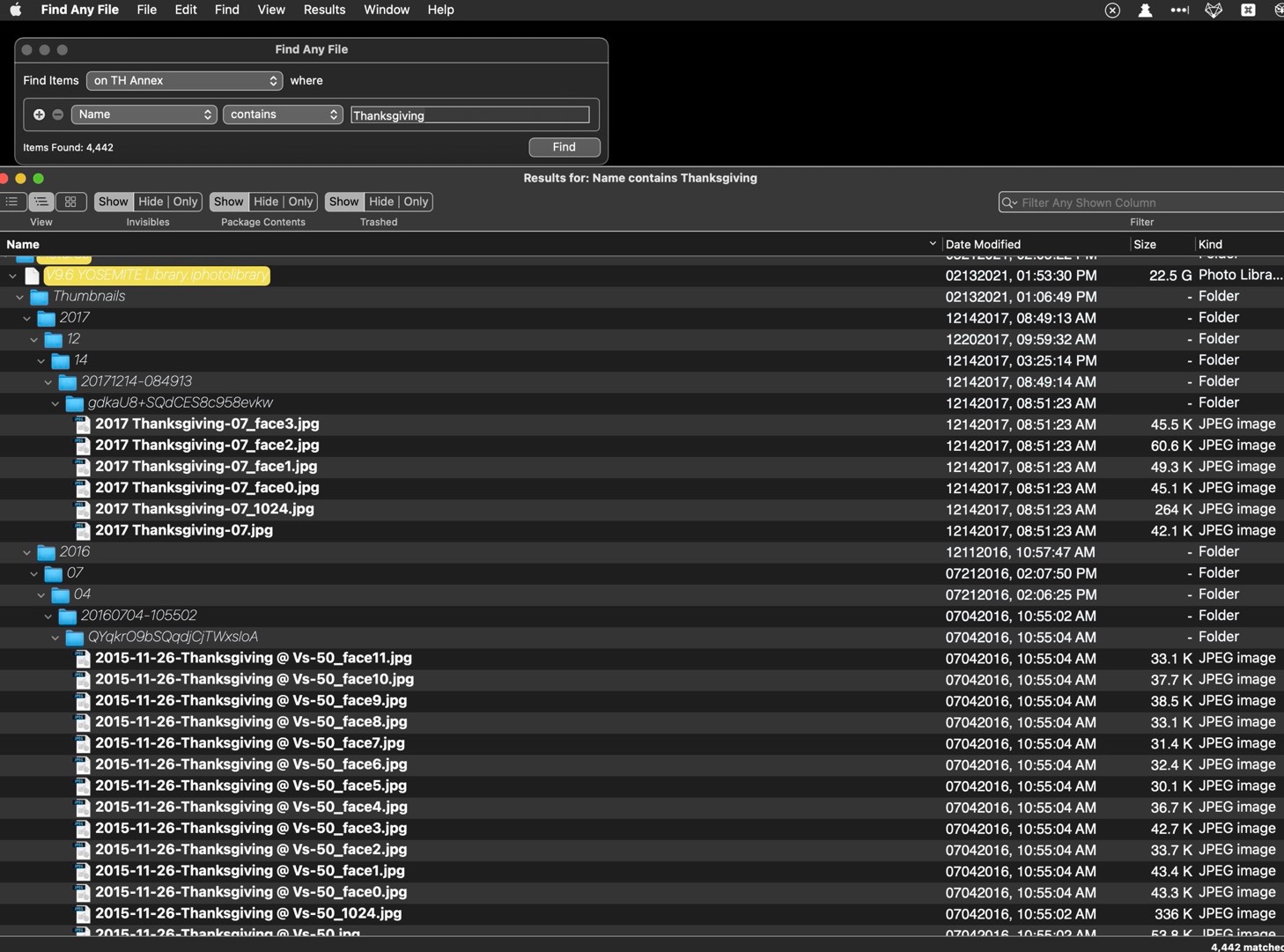Collapse the V9.6 YOSEMITE Library row
1284x952 pixels.
point(12,276)
